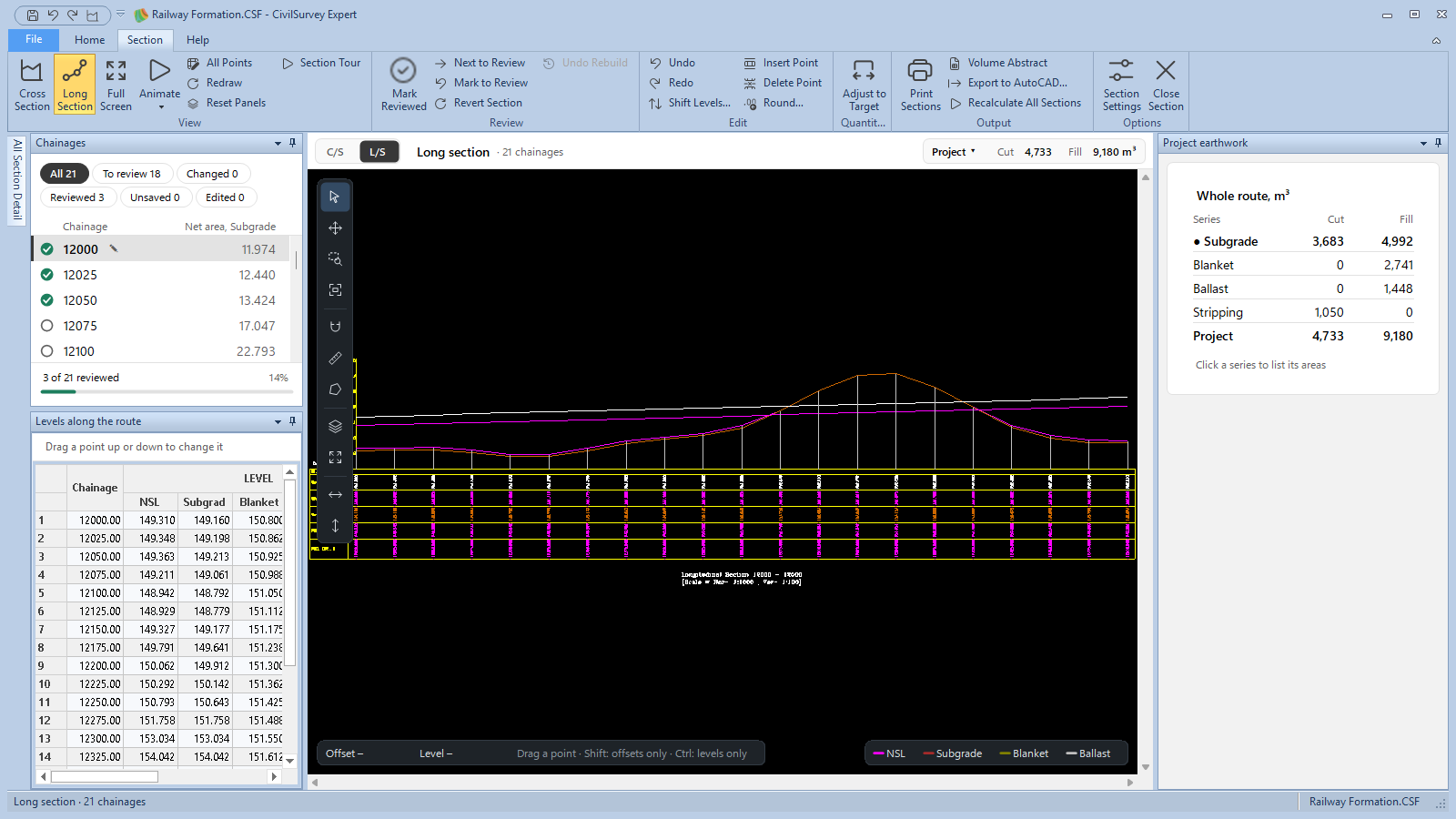Image resolution: width=1456 pixels, height=819 pixels.
Task: Open the Home ribbon tab
Action: pyautogui.click(x=89, y=40)
